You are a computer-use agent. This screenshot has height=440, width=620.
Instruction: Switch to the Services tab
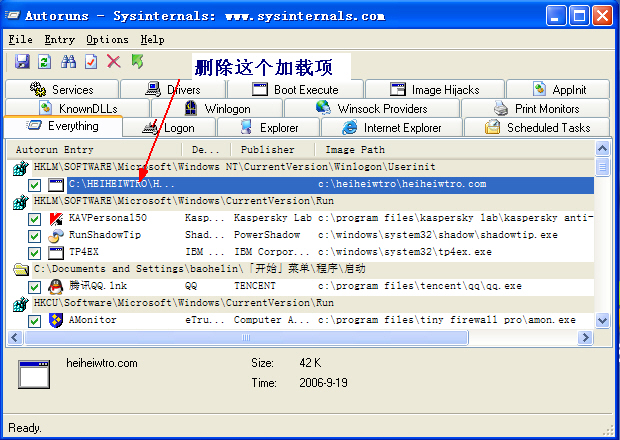[62, 89]
